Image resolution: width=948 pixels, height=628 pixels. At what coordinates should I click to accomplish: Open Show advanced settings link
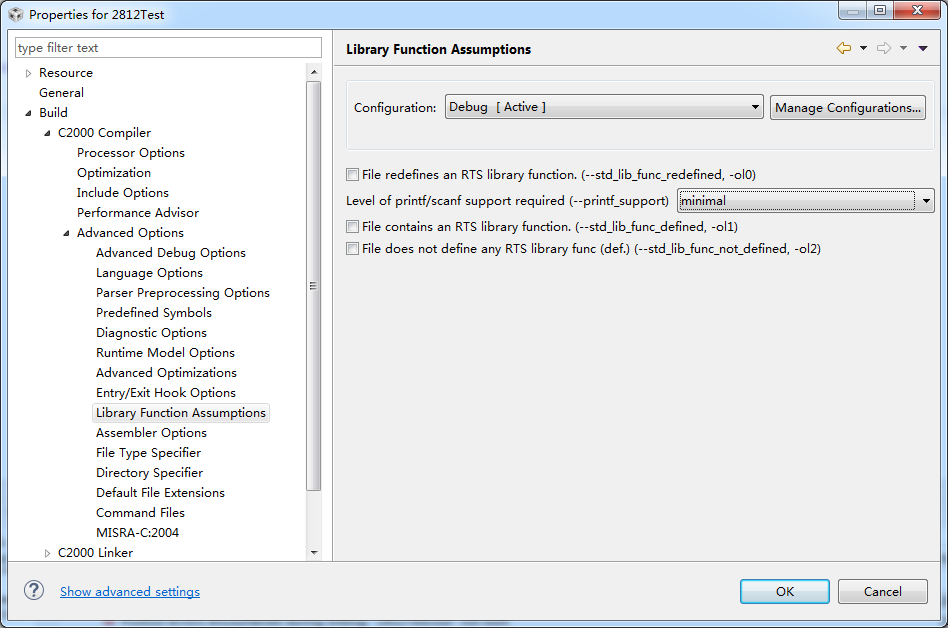point(130,592)
